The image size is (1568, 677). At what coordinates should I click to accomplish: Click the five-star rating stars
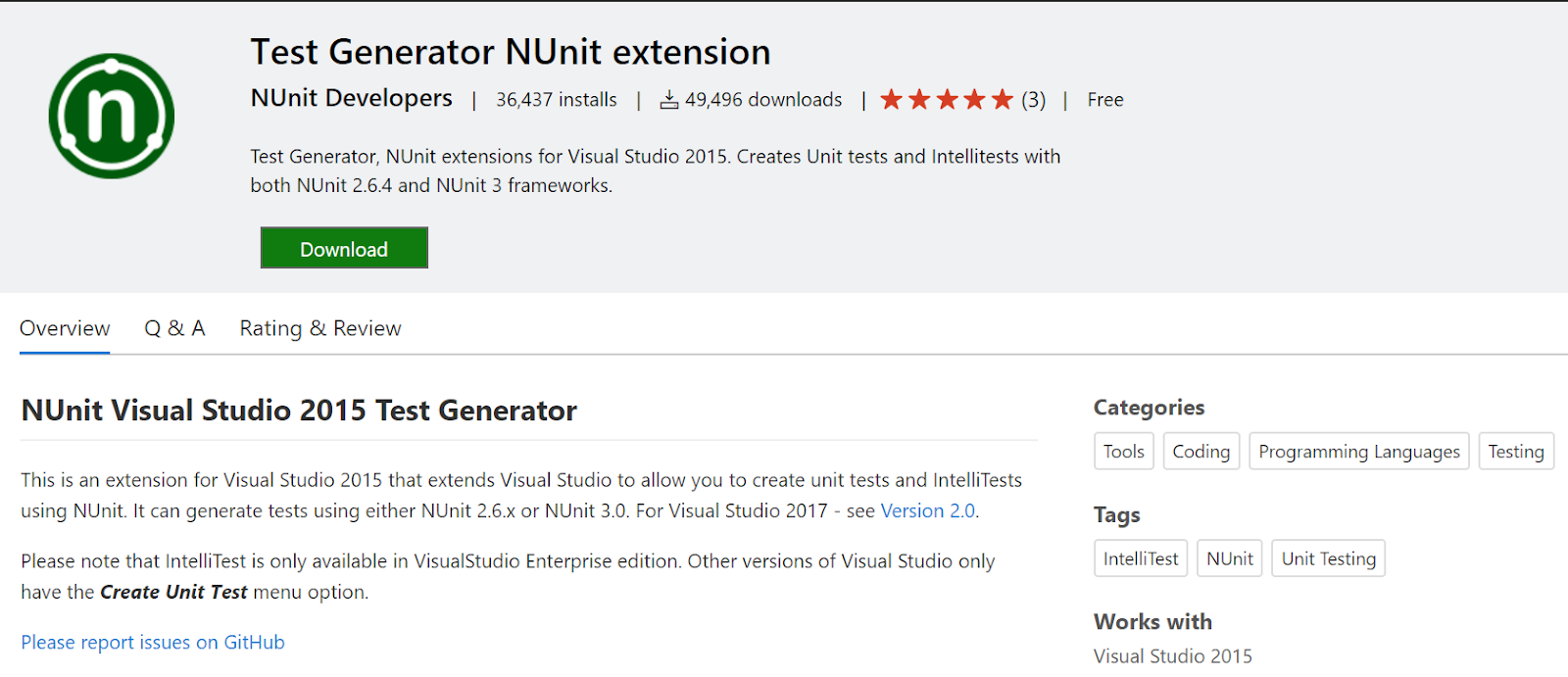click(947, 99)
